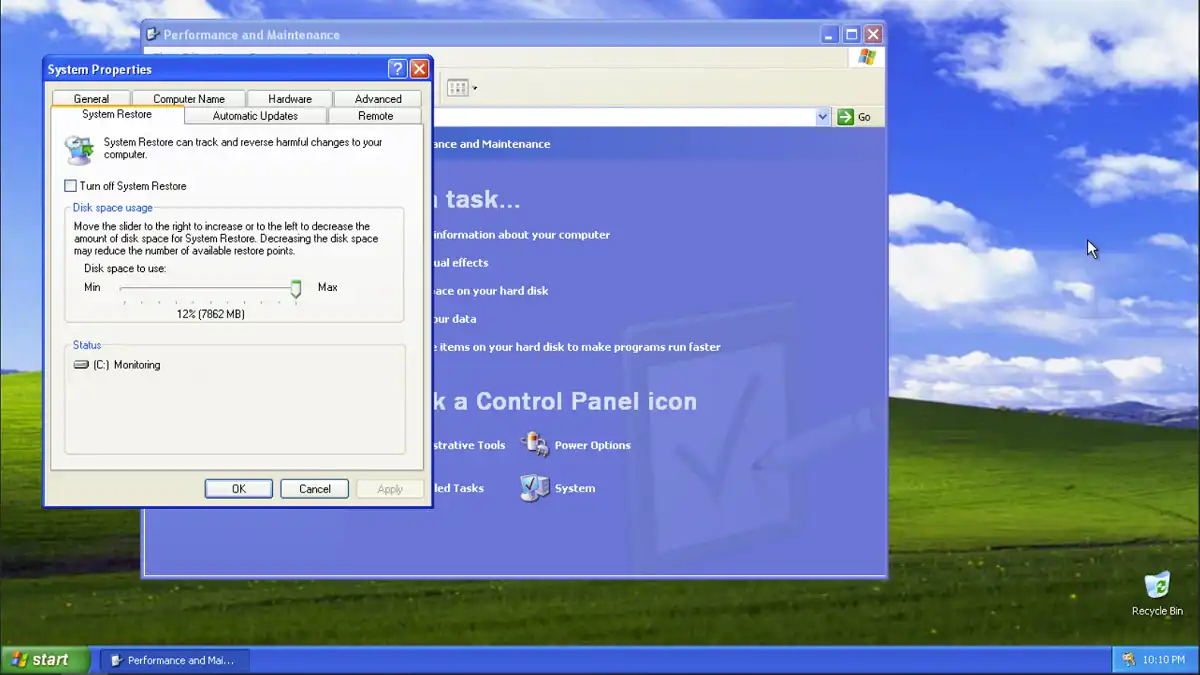This screenshot has height=675, width=1200.
Task: Open the System control panel icon
Action: coord(535,488)
